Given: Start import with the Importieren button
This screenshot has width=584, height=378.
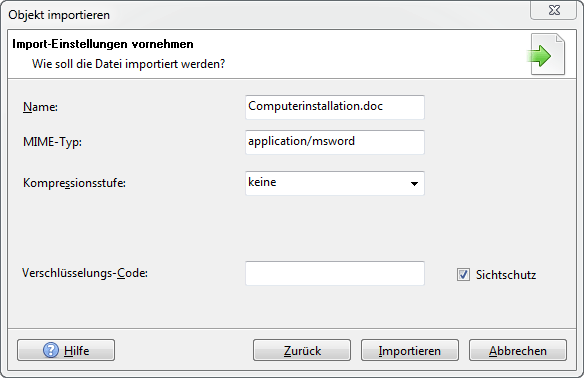Looking at the screenshot, I should click(x=410, y=350).
